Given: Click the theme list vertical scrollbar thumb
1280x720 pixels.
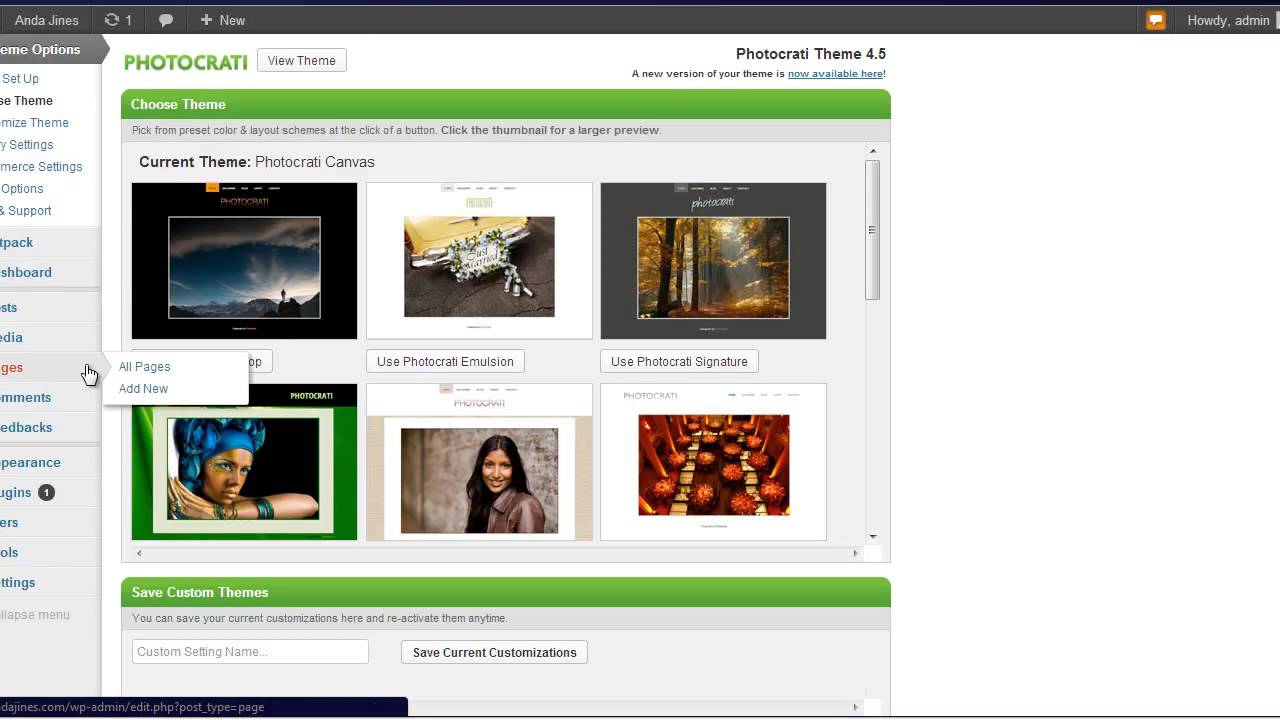Looking at the screenshot, I should point(872,230).
